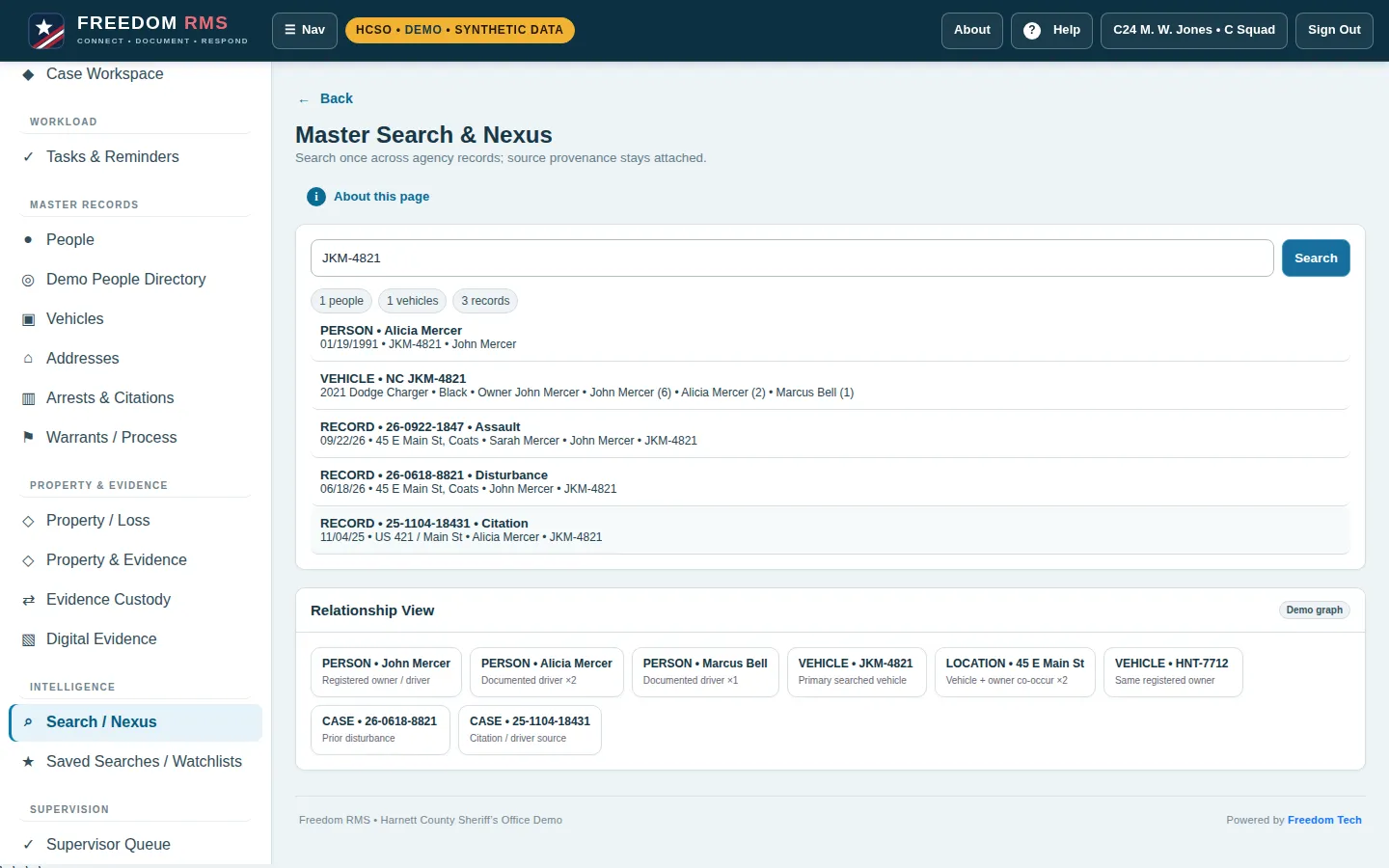1389x868 pixels.
Task: Click the diamond icon beside Property & Evidence
Action: point(28,560)
